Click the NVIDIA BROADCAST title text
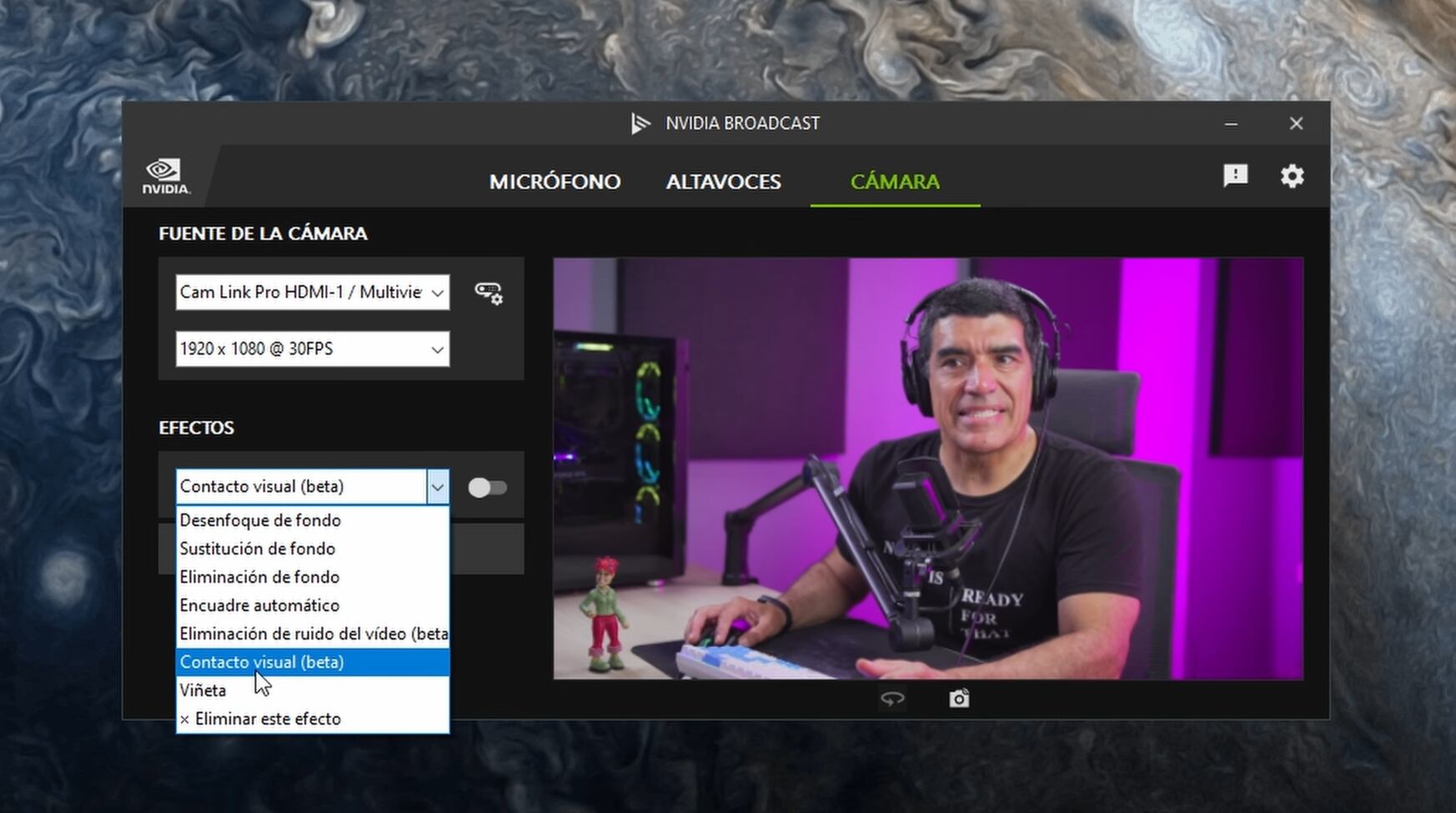This screenshot has height=813, width=1456. click(x=742, y=123)
